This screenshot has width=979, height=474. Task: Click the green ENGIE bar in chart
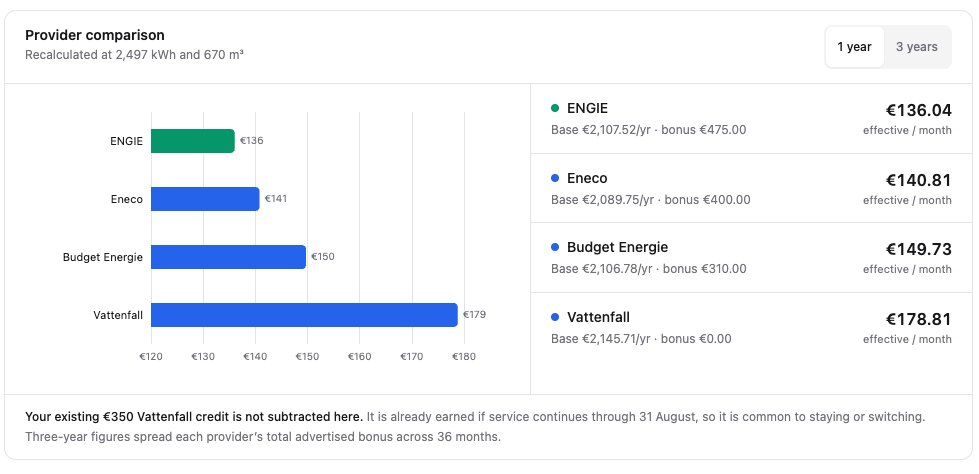pos(193,141)
